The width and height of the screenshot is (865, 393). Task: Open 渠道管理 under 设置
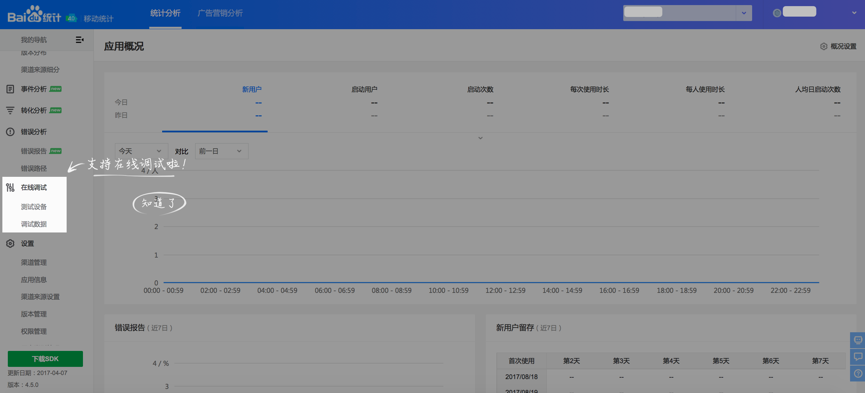34,263
